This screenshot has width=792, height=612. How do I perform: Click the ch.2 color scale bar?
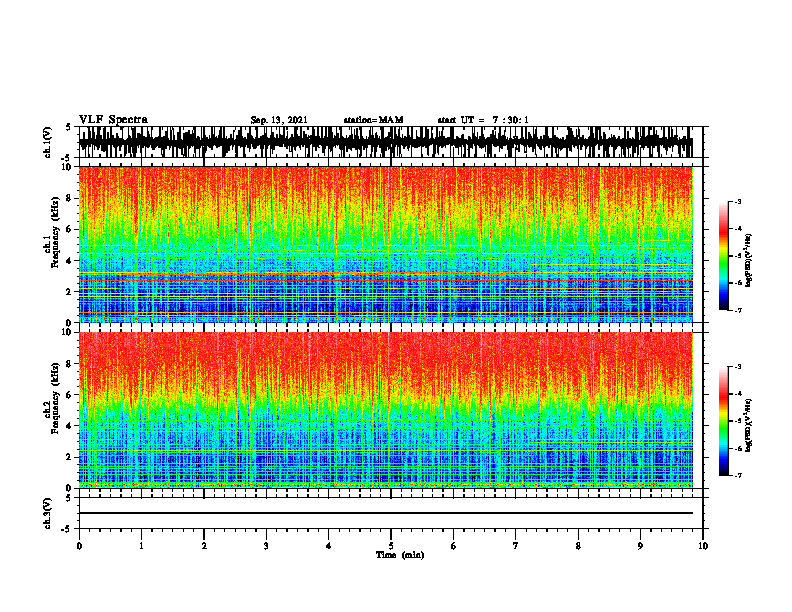(x=723, y=421)
